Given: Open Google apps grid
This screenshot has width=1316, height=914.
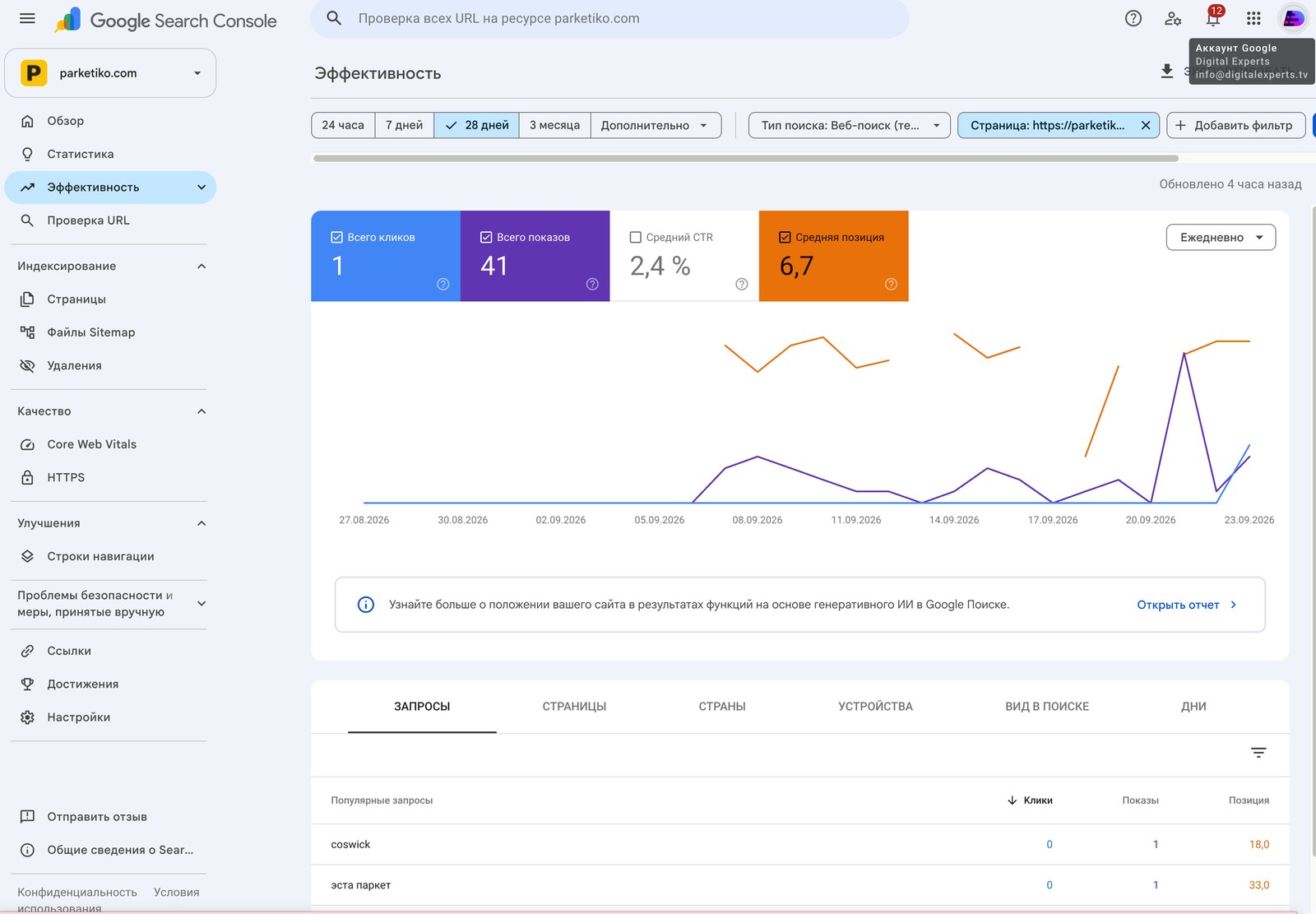Looking at the screenshot, I should tap(1253, 18).
